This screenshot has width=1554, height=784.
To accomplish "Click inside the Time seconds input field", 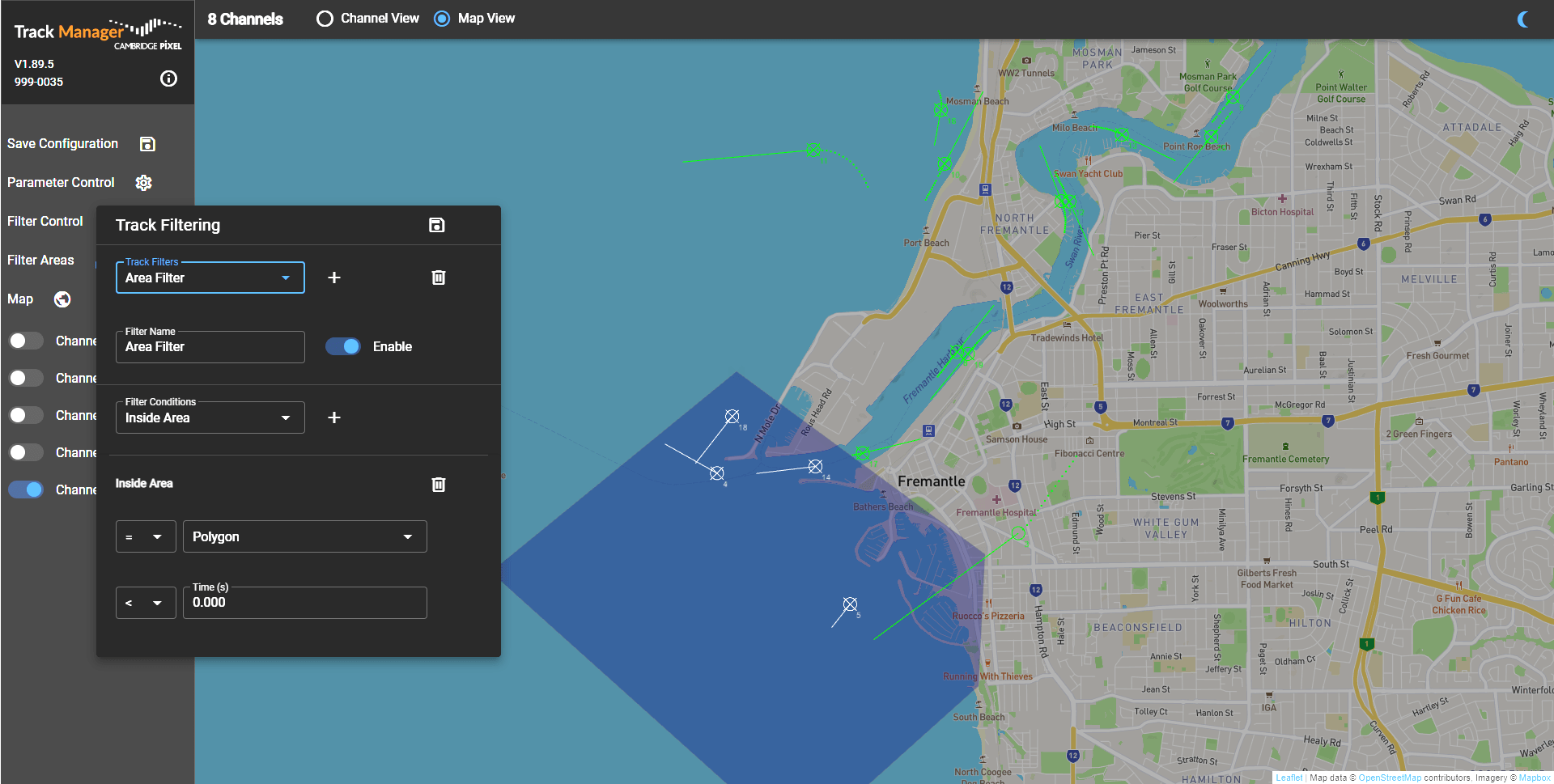I will pos(304,603).
